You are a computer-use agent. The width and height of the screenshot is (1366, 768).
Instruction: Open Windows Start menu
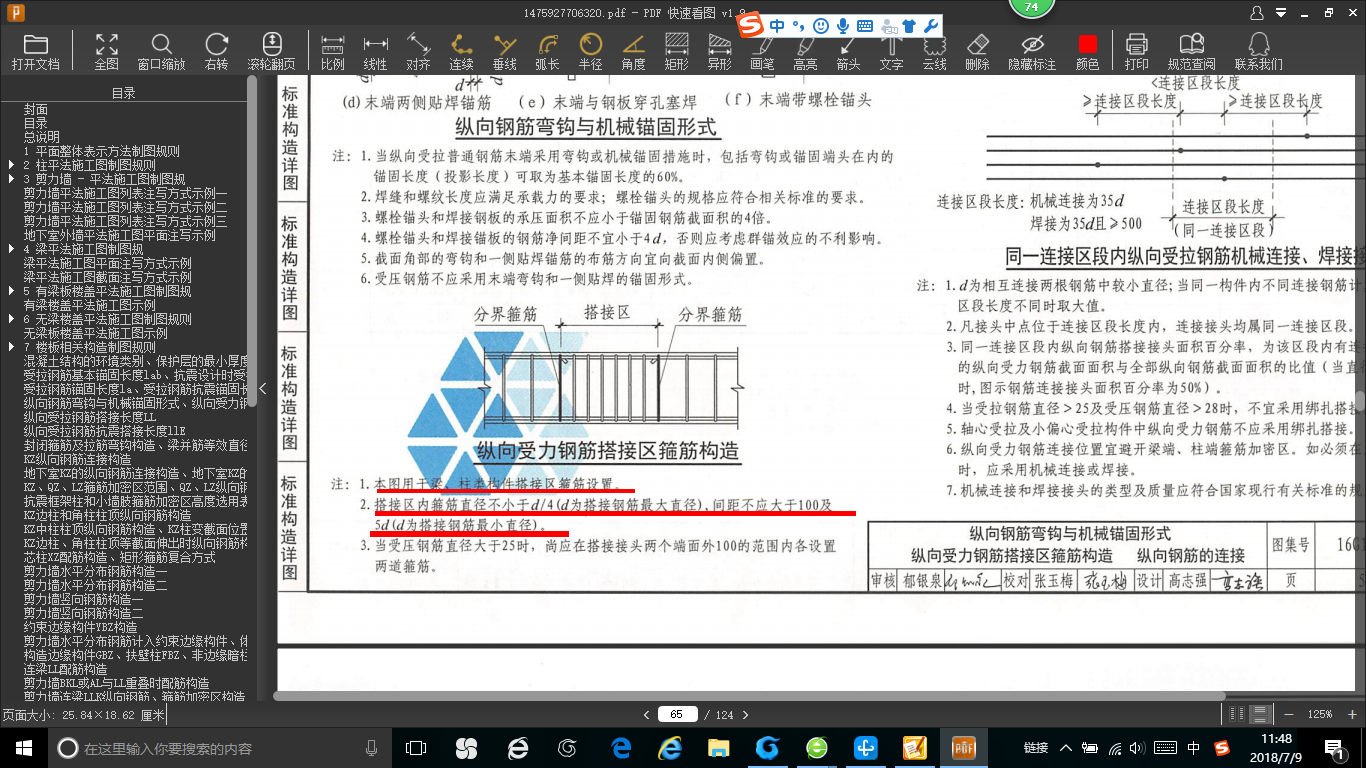[23, 747]
